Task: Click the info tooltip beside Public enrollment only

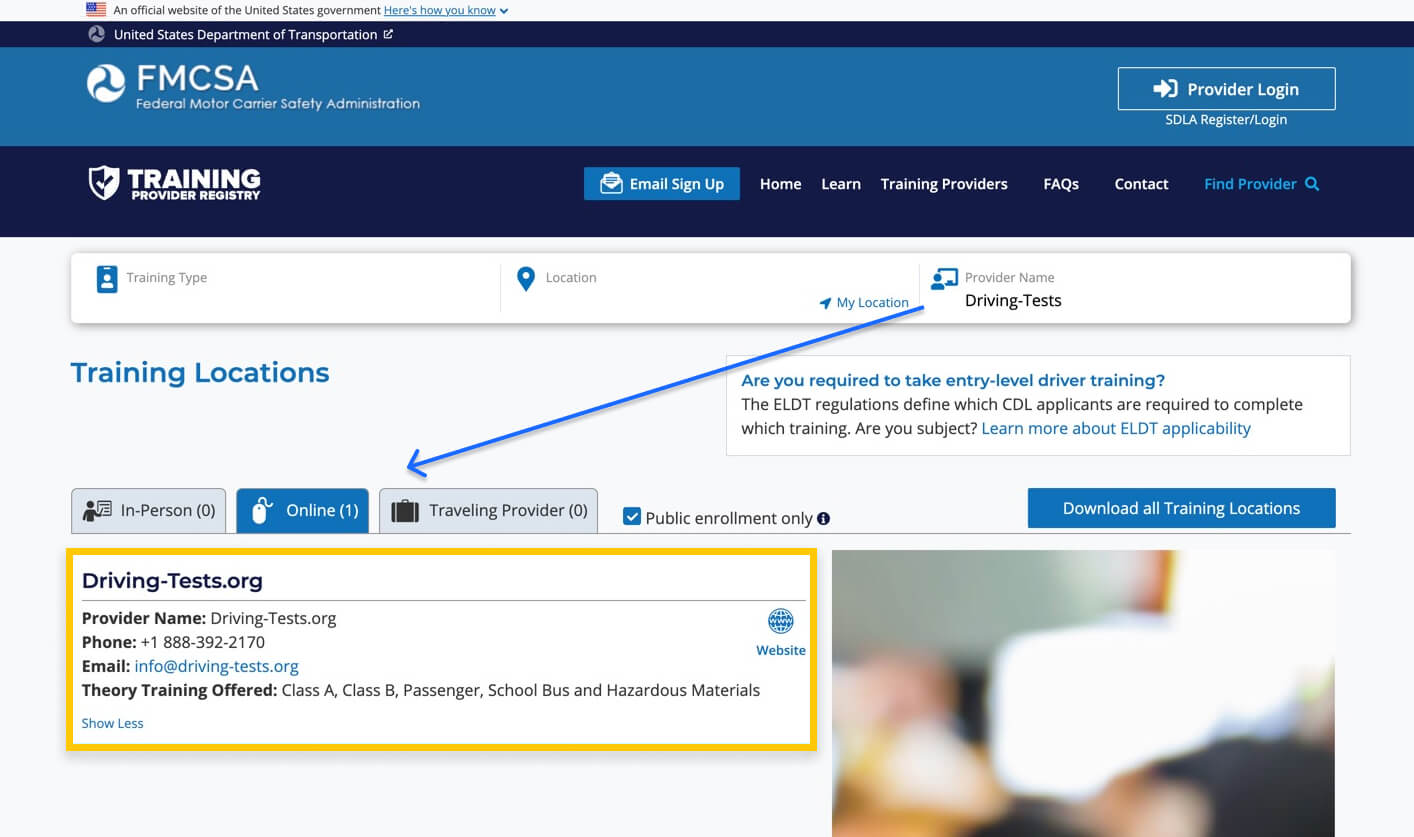Action: point(823,516)
